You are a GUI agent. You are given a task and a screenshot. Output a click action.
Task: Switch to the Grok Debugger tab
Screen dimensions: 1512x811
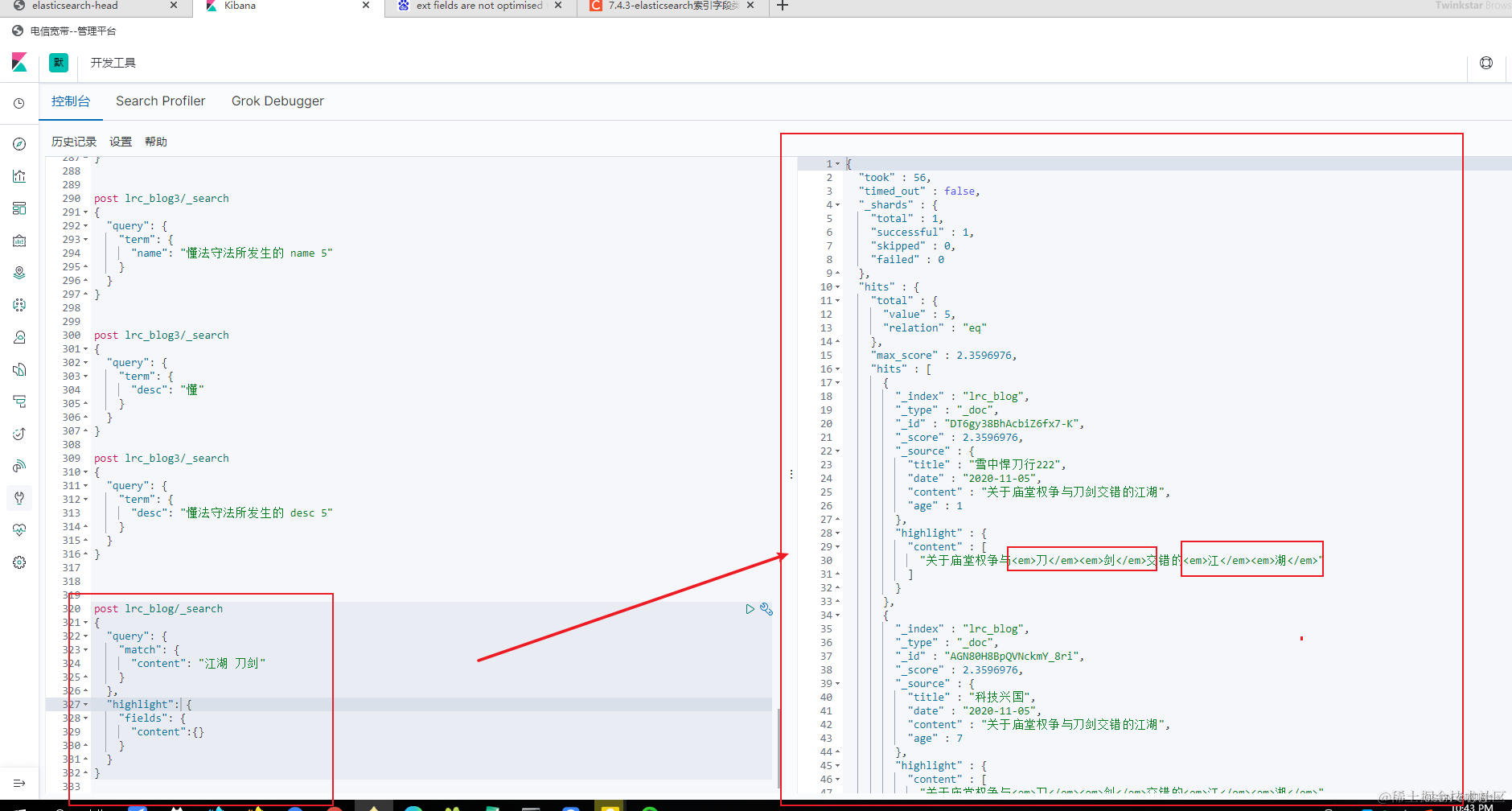pos(277,101)
